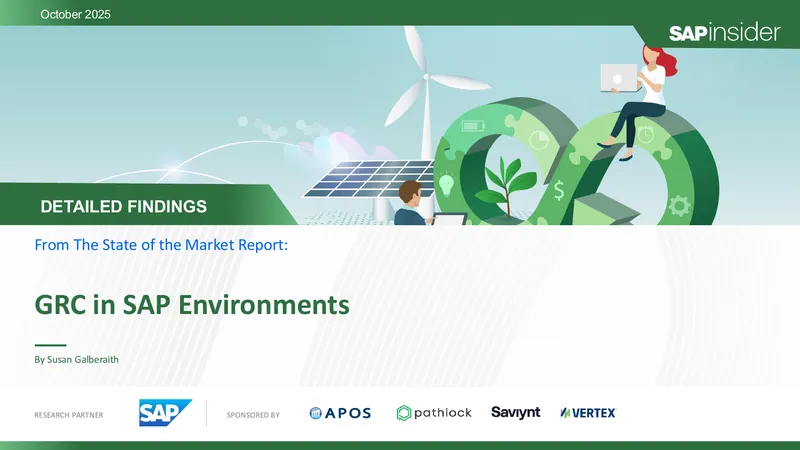Click the DETAILED FINDINGS banner text
The image size is (800, 450).
point(123,207)
